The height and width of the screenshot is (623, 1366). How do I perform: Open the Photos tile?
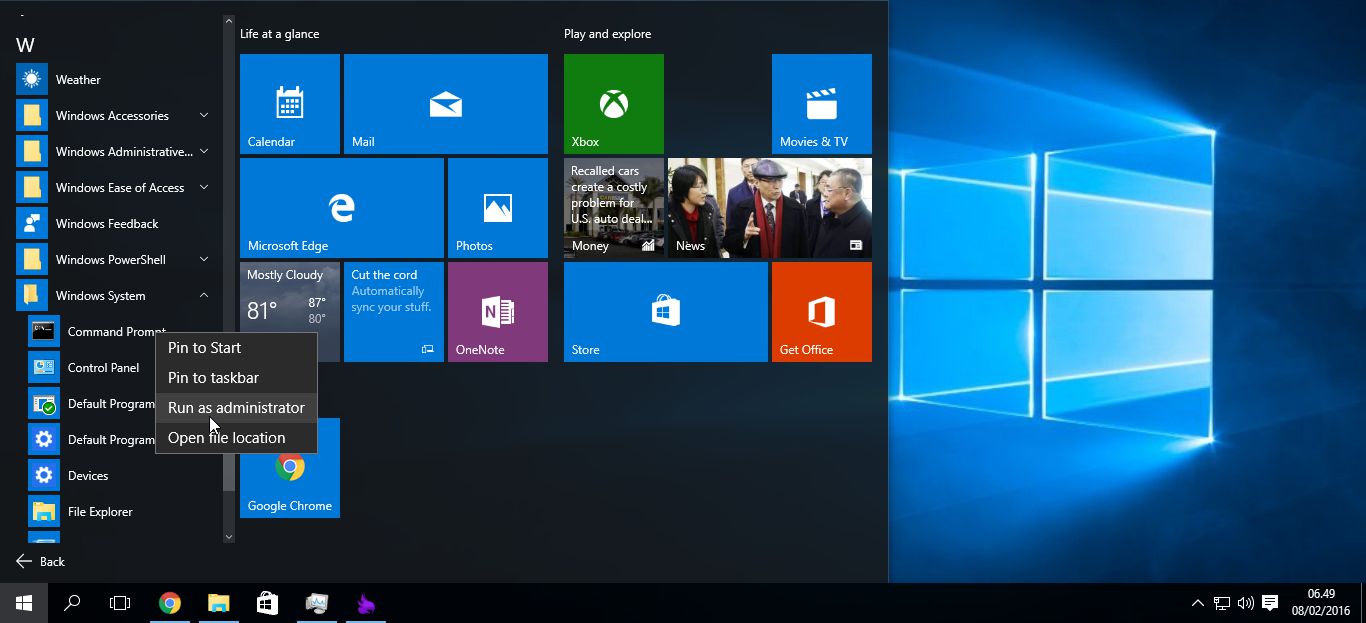(x=497, y=207)
